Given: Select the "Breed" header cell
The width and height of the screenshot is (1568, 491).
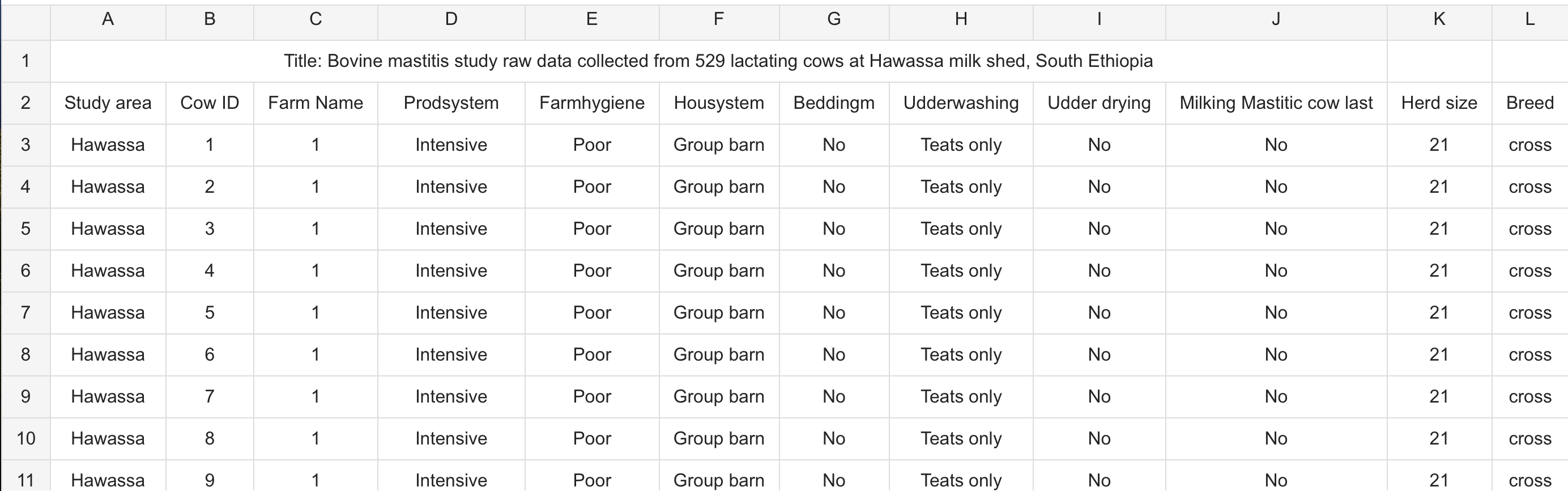Looking at the screenshot, I should point(1529,103).
